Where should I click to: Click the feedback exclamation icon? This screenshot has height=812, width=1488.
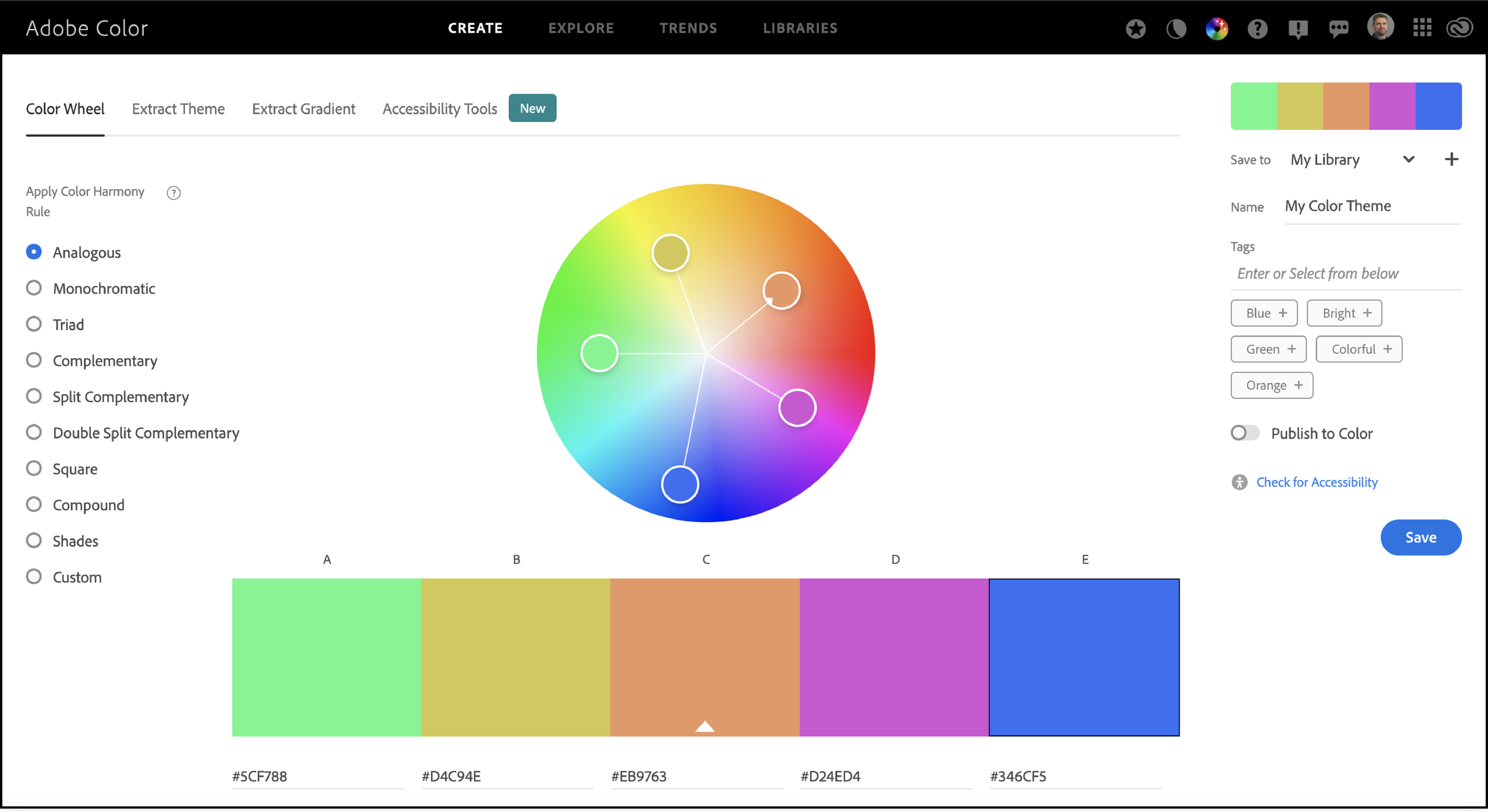[1298, 28]
